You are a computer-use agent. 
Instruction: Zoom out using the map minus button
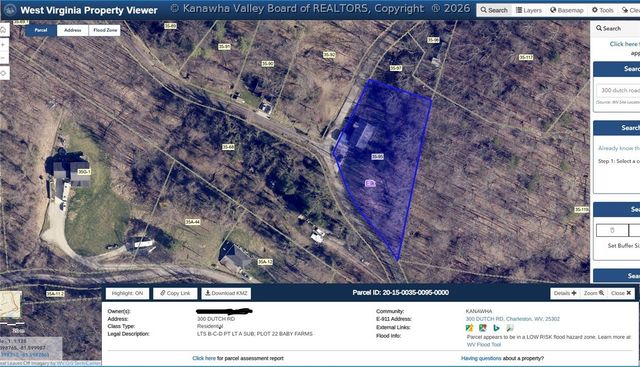click(3, 58)
